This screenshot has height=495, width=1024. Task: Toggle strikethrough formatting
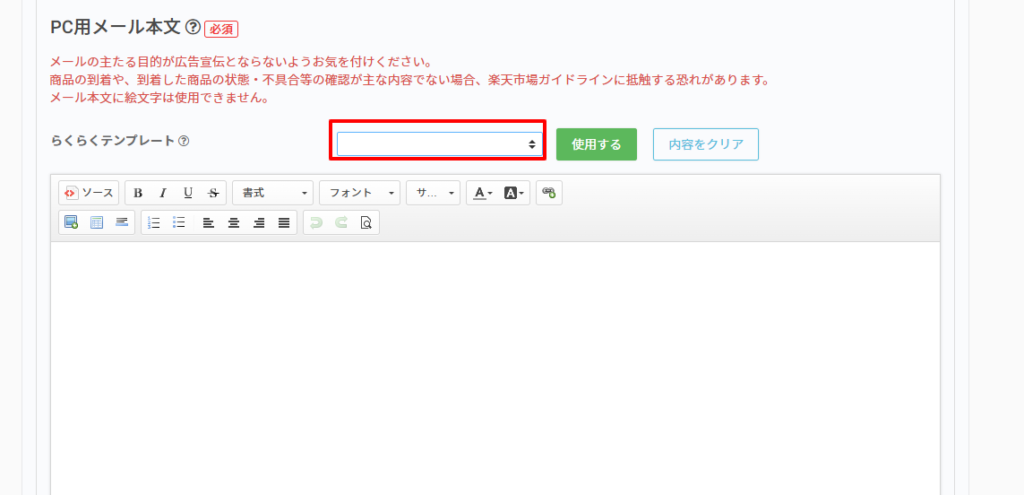coord(213,193)
